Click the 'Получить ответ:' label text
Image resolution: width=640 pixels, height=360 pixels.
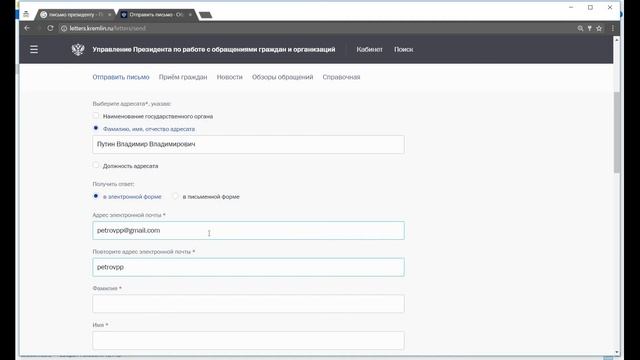pos(113,184)
